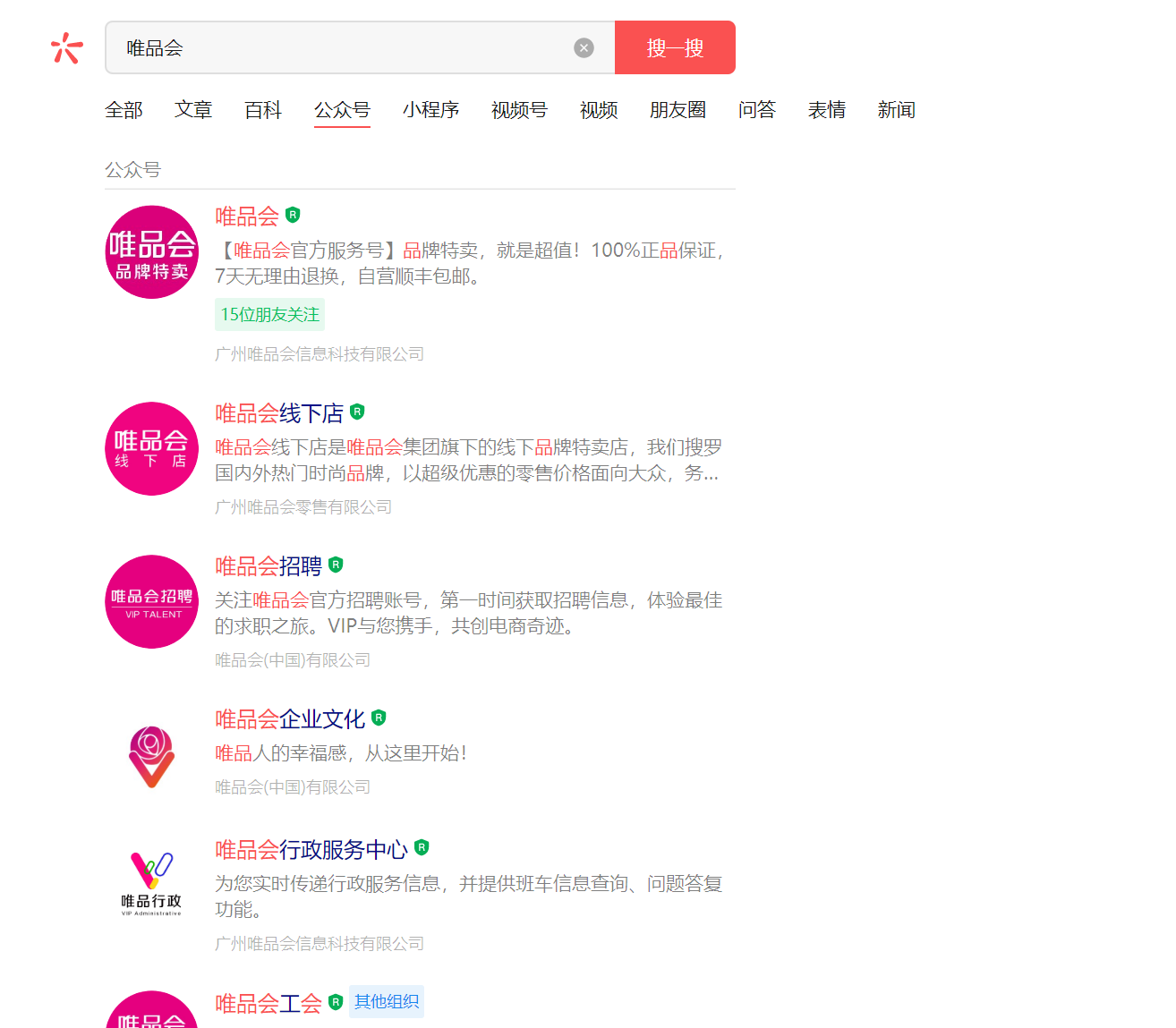Image resolution: width=1176 pixels, height=1028 pixels.
Task: Switch to the 朋友圈 tab
Action: [677, 110]
